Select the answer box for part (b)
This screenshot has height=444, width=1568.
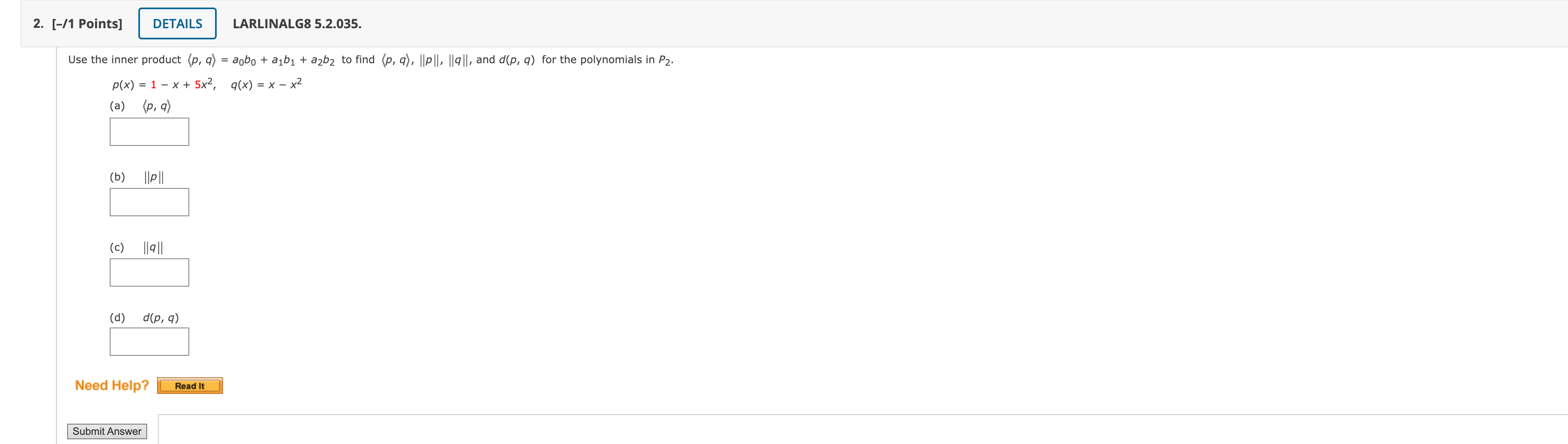pyautogui.click(x=149, y=201)
